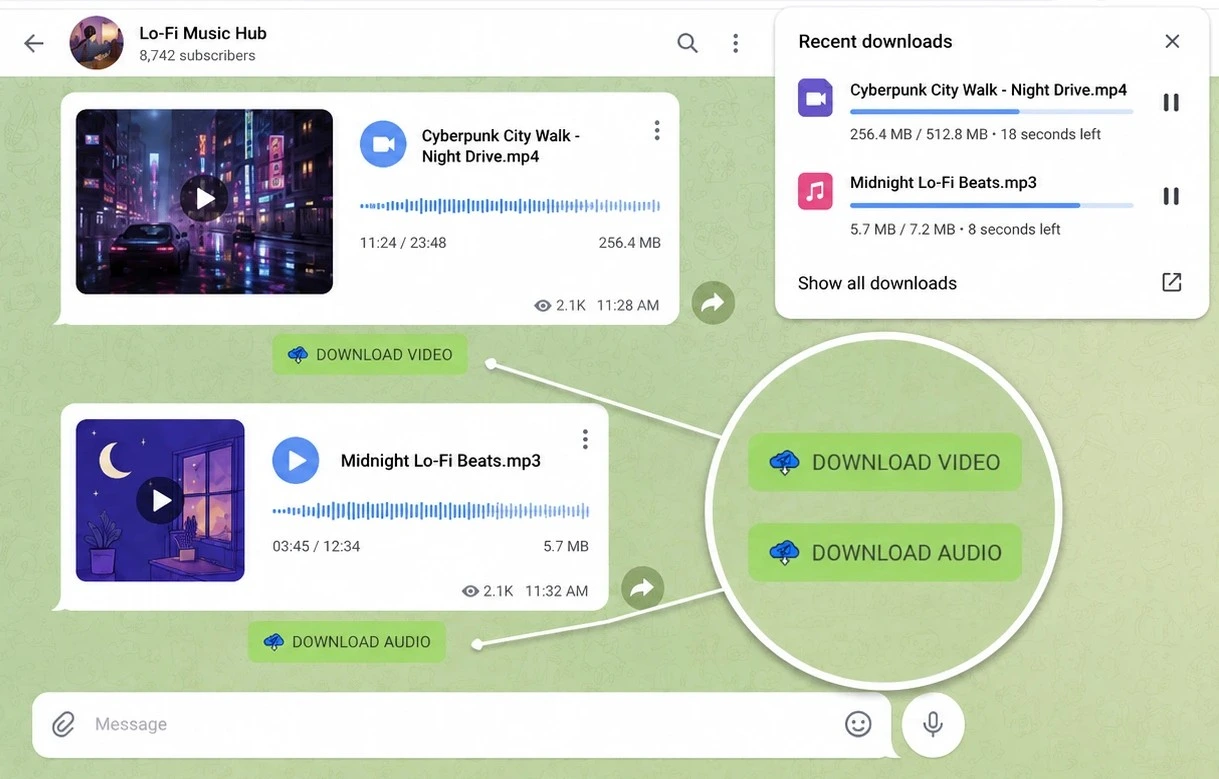The width and height of the screenshot is (1219, 779).
Task: Click the view count eye icon at 11:28 AM
Action: [x=543, y=306]
